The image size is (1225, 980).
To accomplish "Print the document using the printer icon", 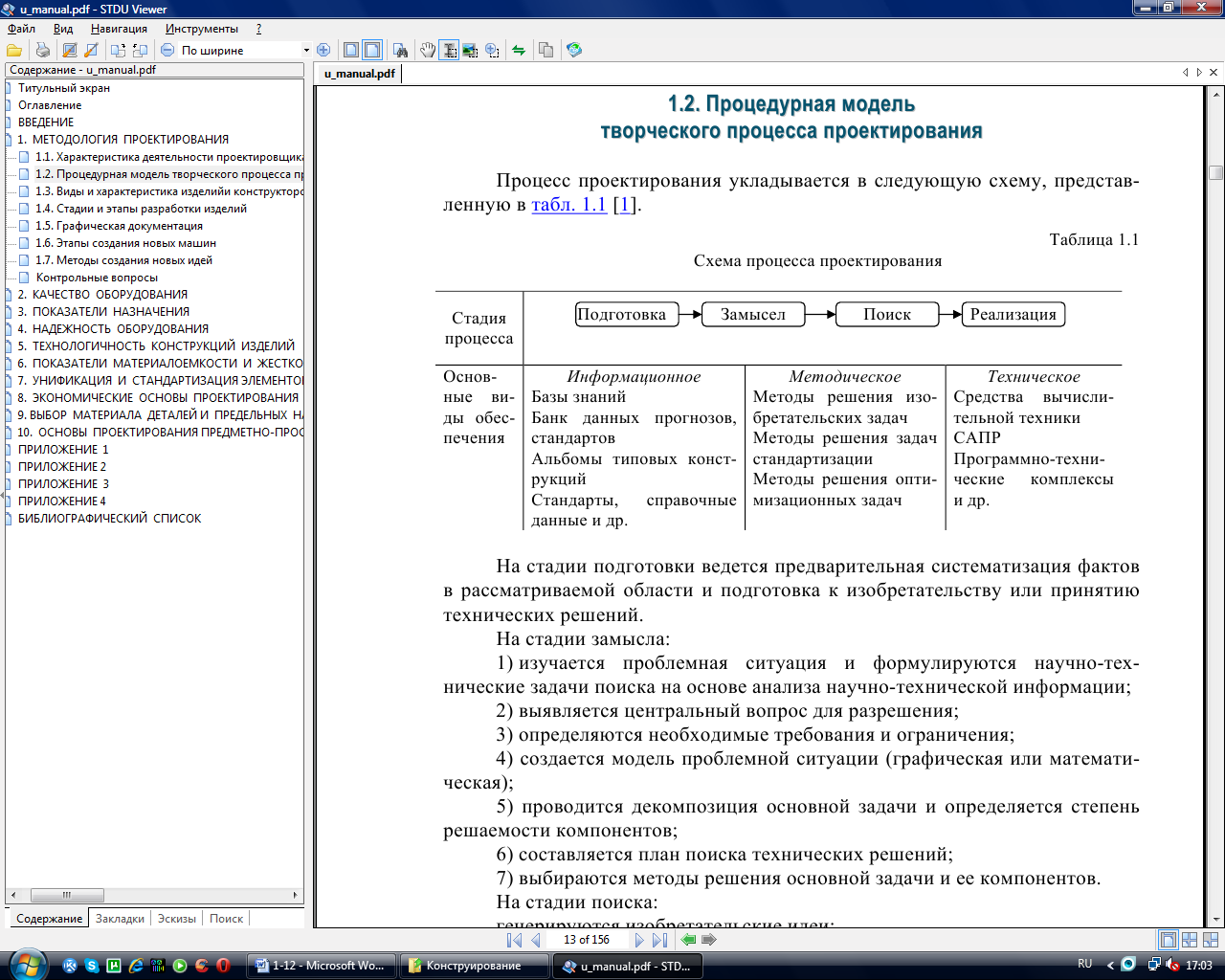I will click(x=43, y=50).
